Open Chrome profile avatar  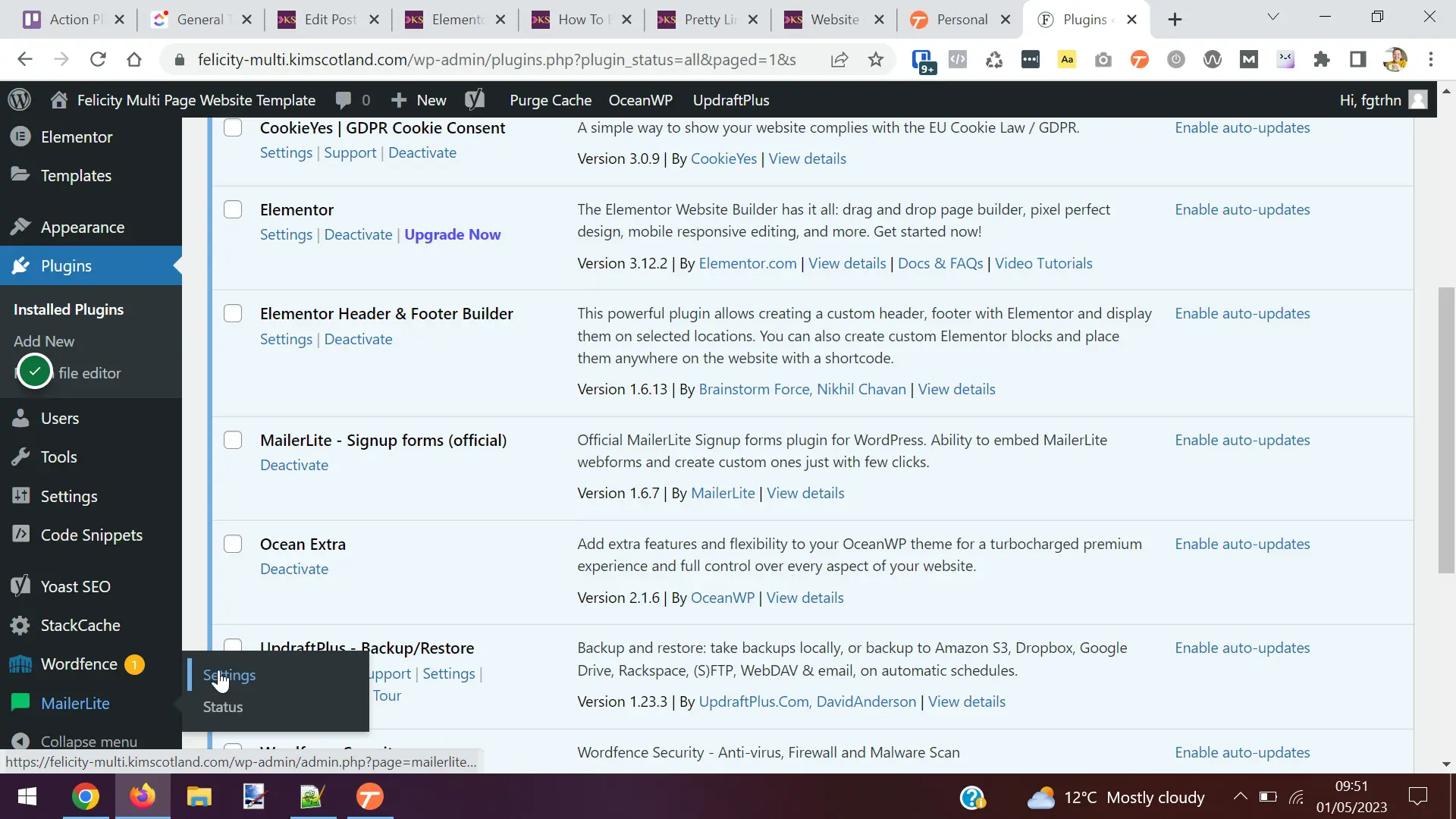(x=1395, y=59)
